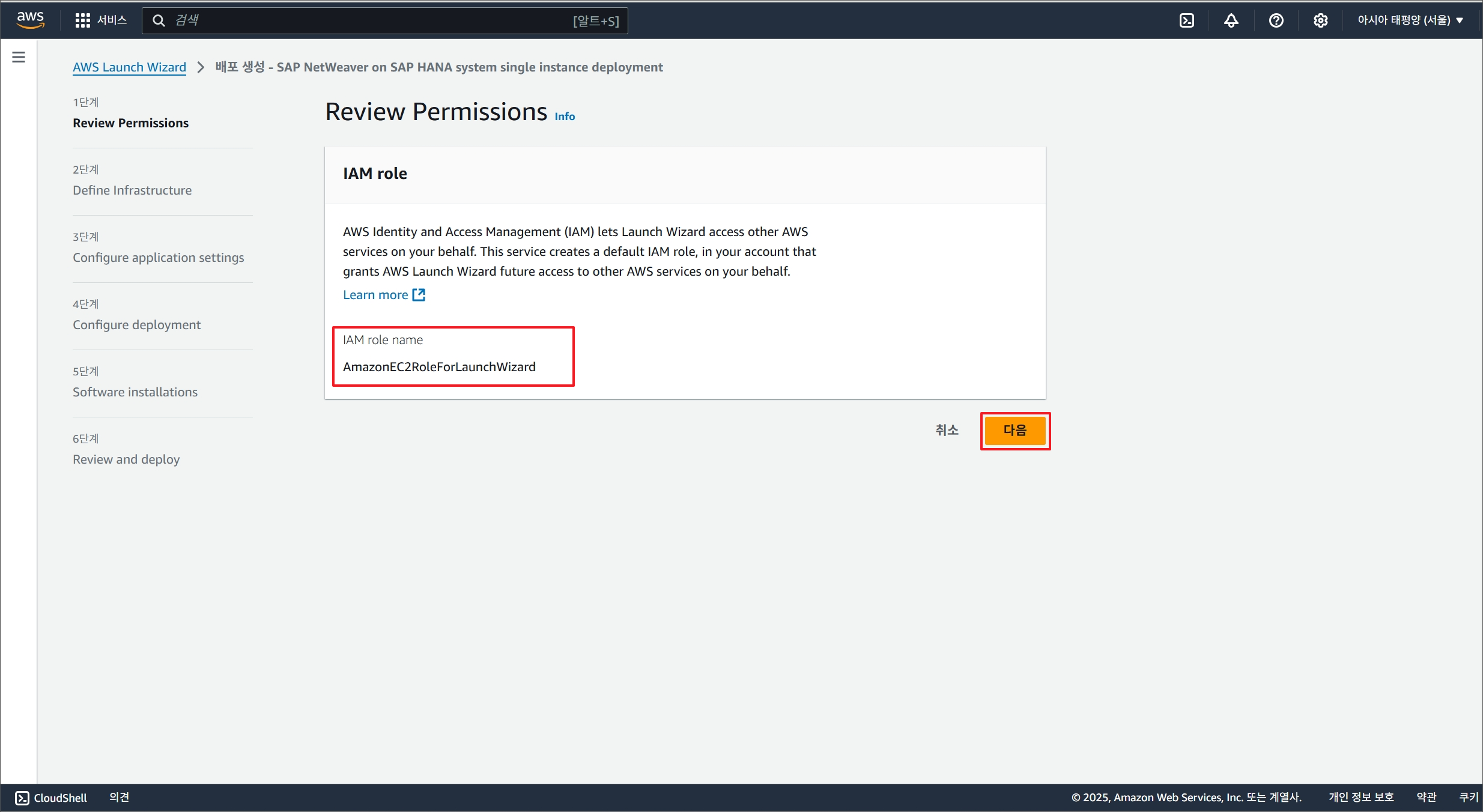Open the 서비스 services grid menu
This screenshot has width=1483, height=812.
pos(101,20)
